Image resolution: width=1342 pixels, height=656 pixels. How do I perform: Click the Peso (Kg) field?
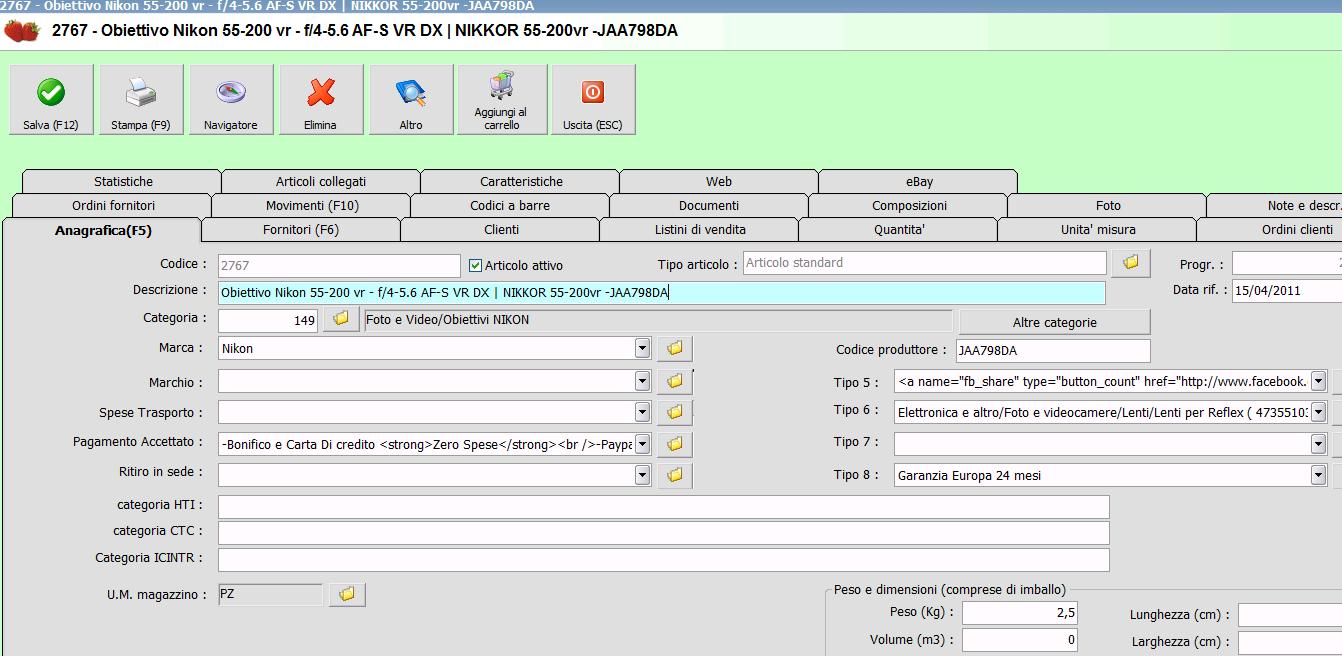1020,613
